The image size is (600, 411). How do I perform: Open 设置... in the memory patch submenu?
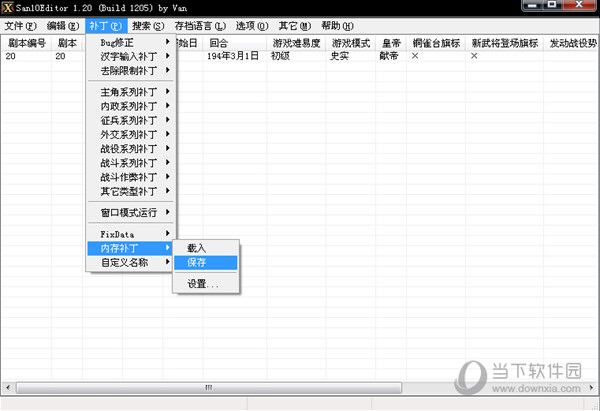click(206, 284)
